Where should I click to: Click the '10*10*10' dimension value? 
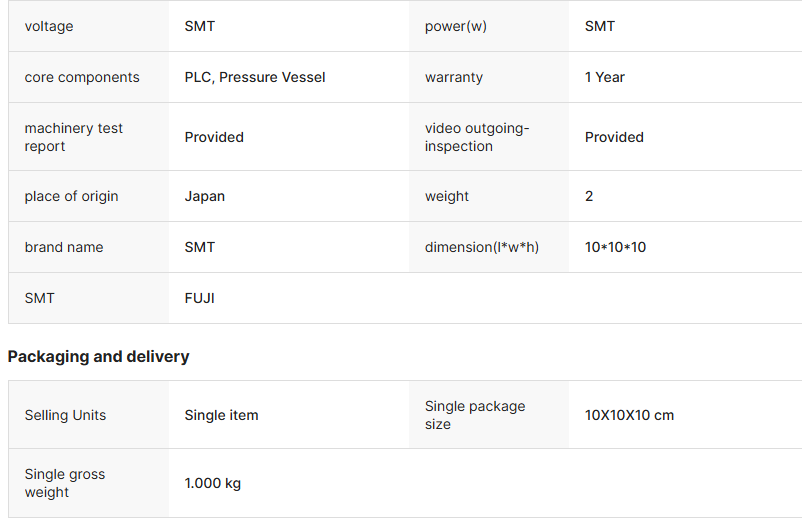coord(615,247)
